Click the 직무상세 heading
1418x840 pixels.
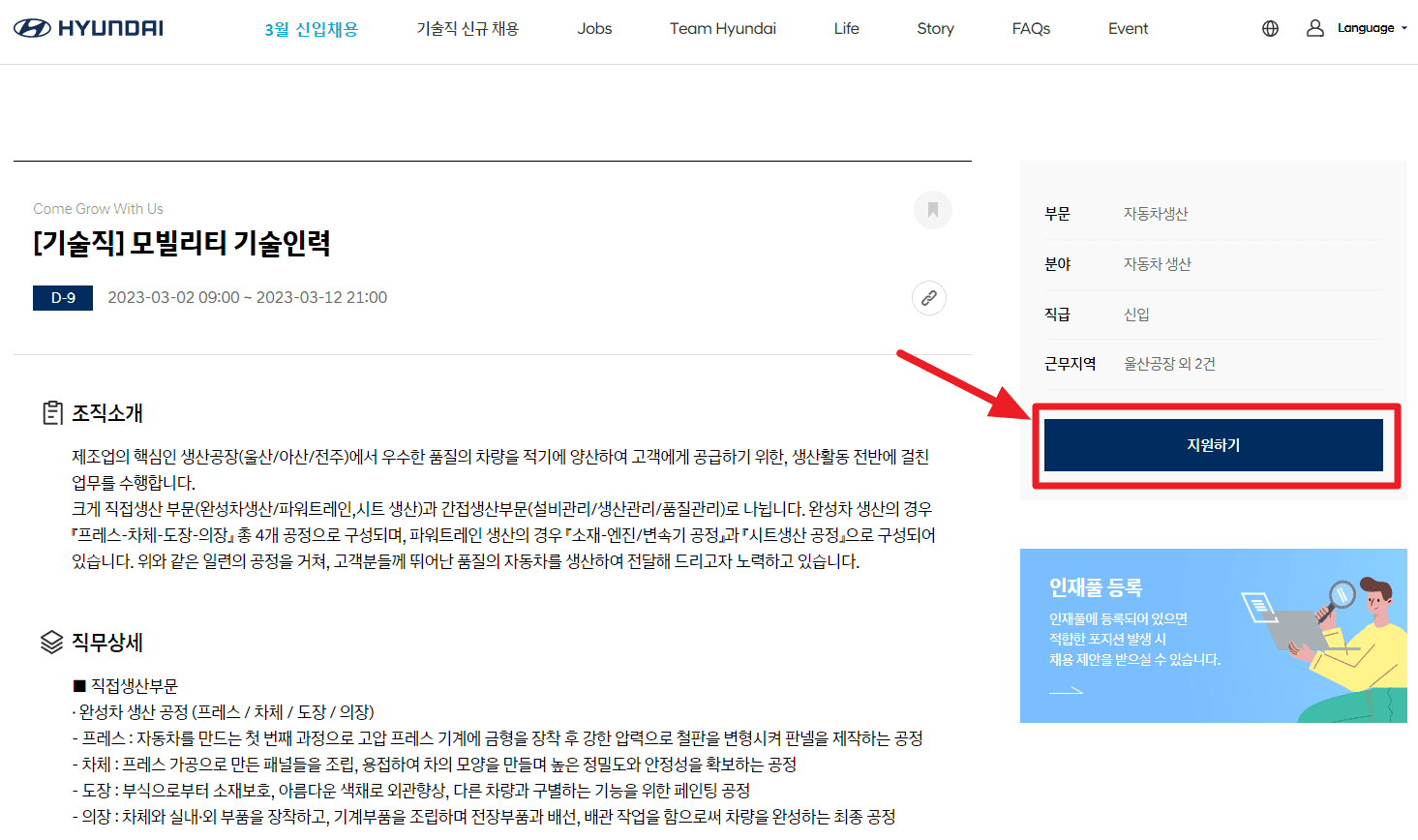tap(107, 643)
